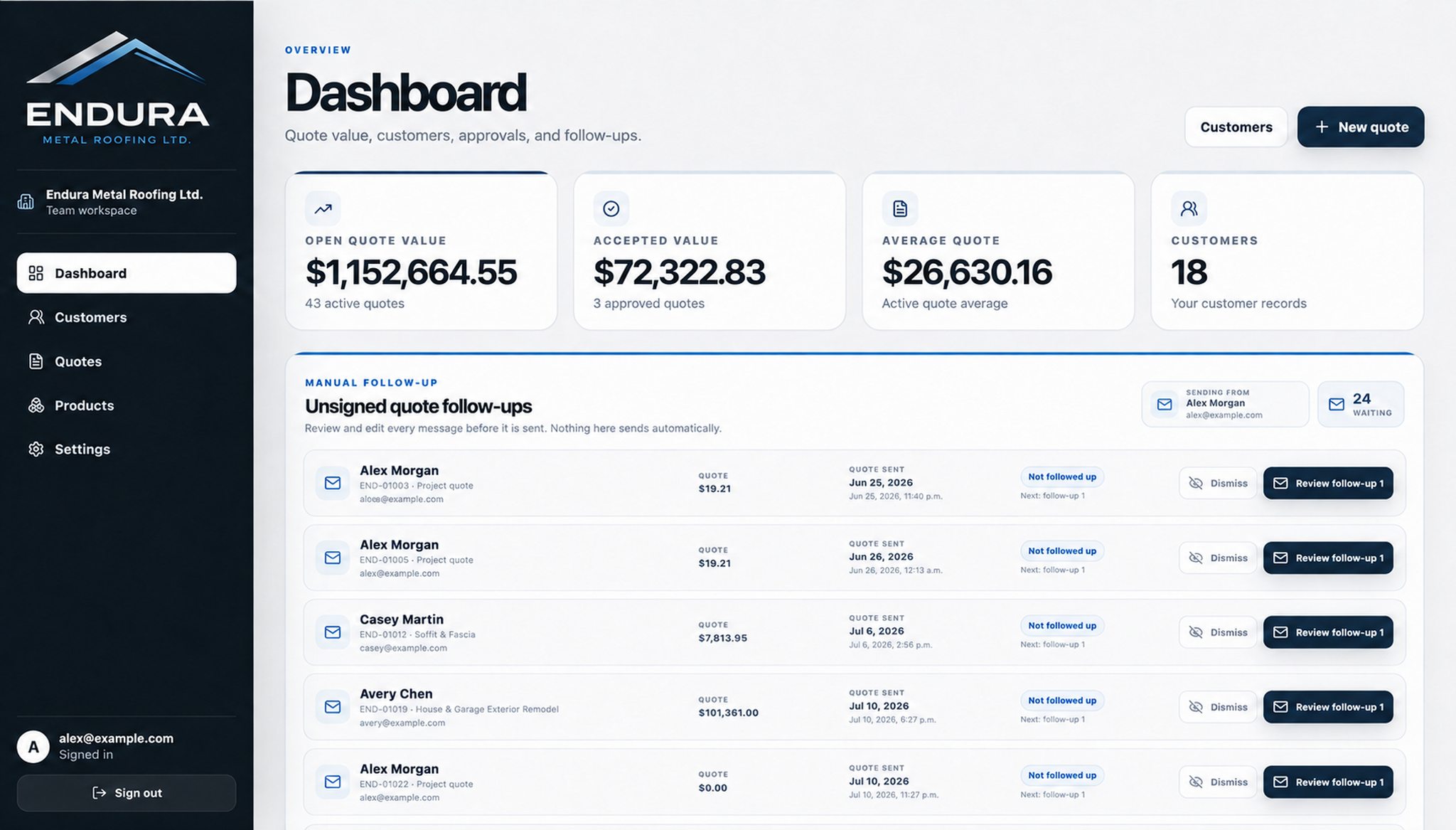Click the 24 waiting envelope icon

pos(1337,404)
